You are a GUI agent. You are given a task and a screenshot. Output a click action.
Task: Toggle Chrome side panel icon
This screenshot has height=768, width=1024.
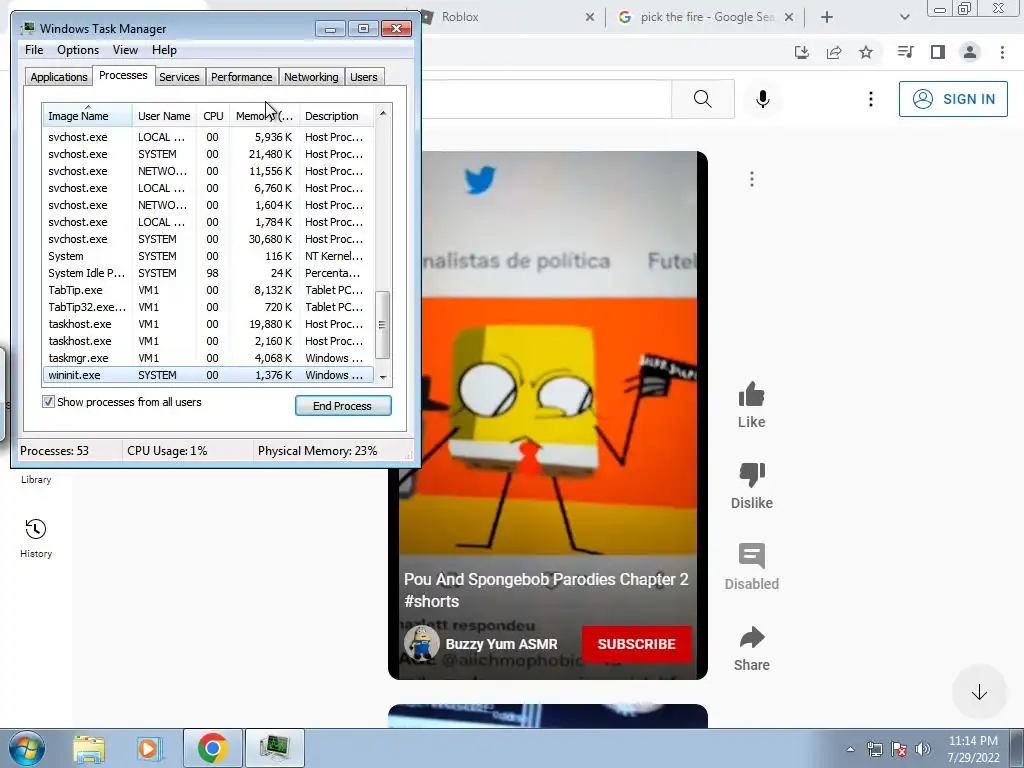click(938, 52)
